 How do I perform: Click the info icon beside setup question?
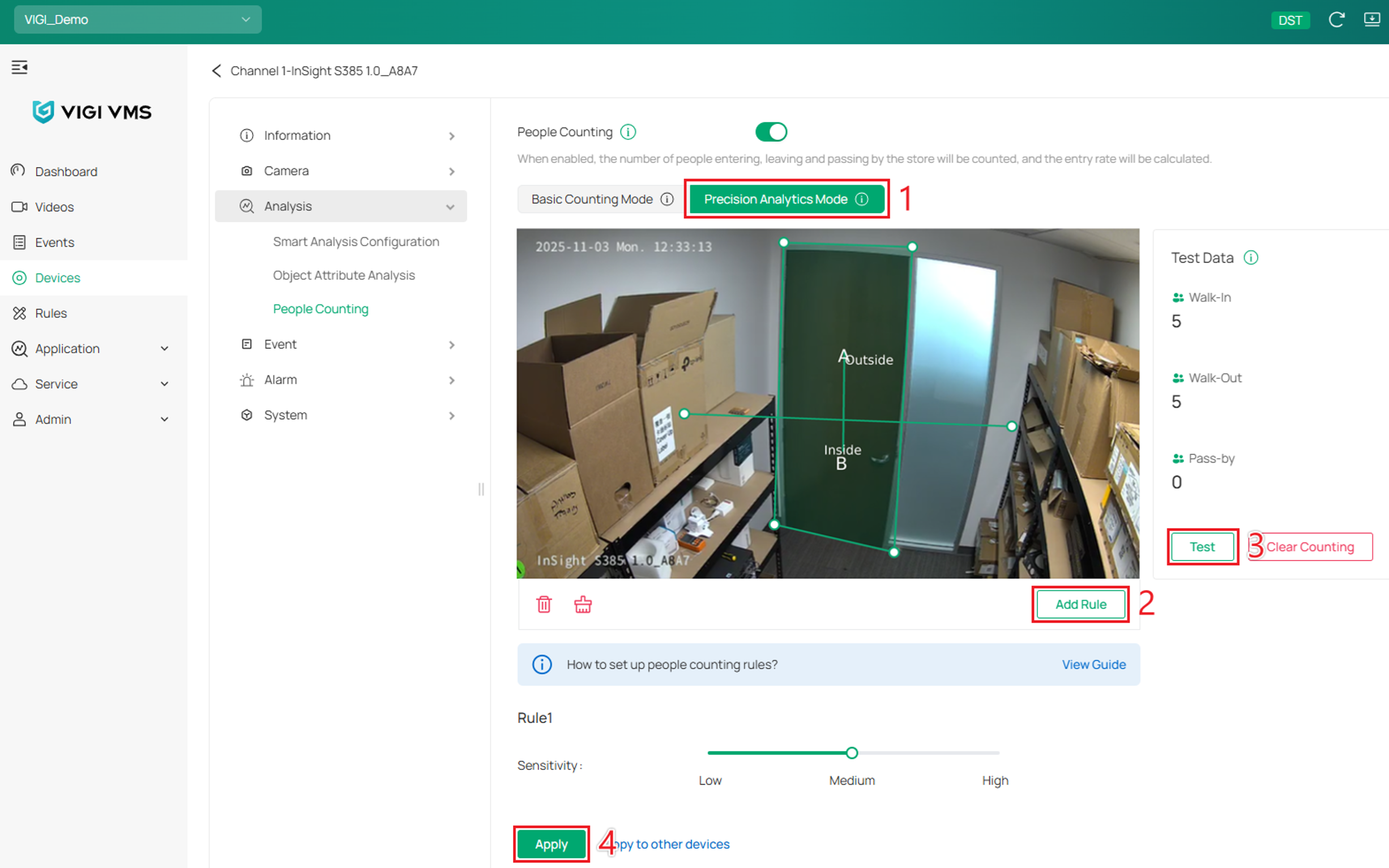[542, 664]
